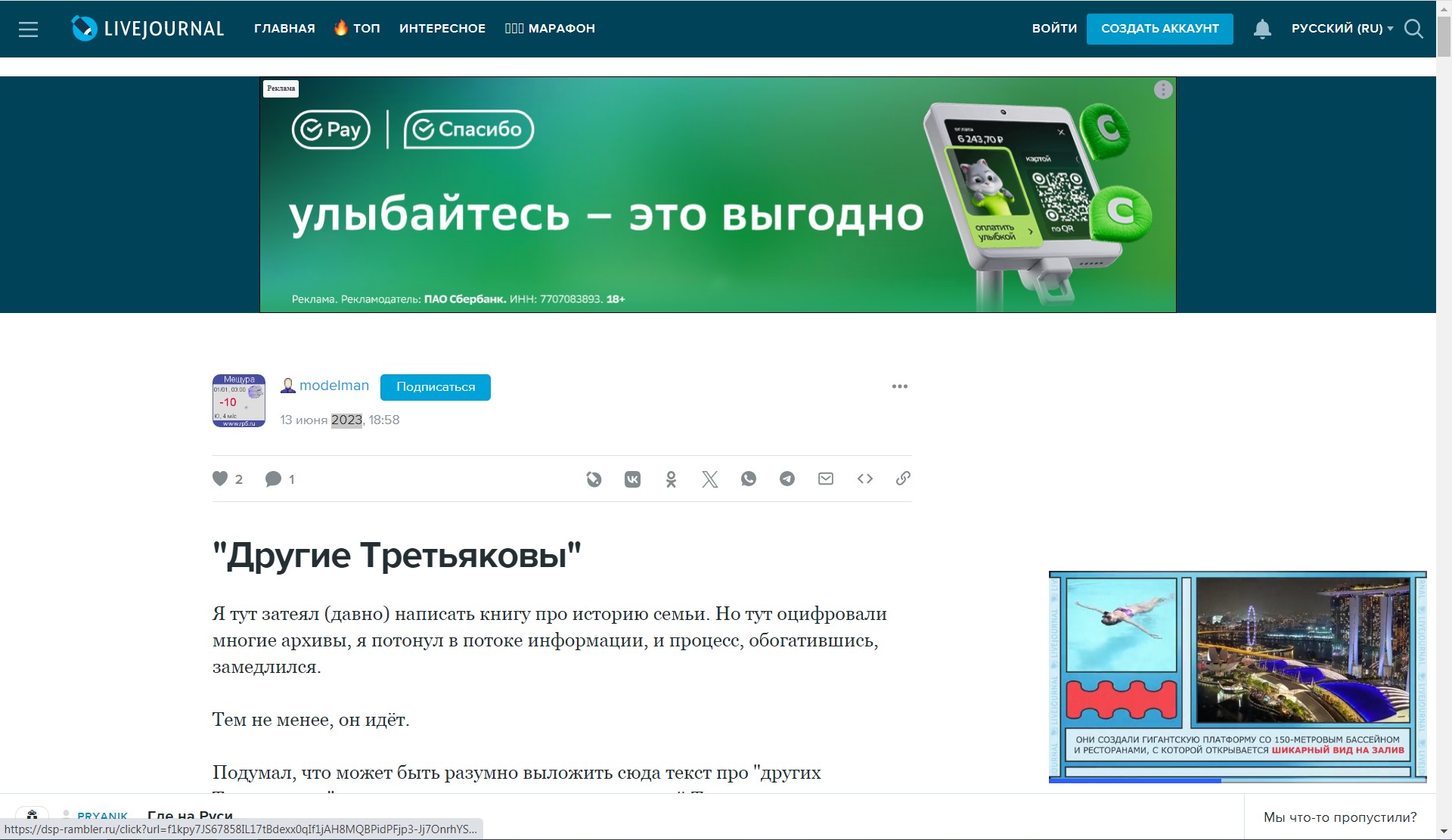This screenshot has width=1452, height=840.
Task: Click Мы что-то пропустили? feedback box
Action: point(1340,817)
